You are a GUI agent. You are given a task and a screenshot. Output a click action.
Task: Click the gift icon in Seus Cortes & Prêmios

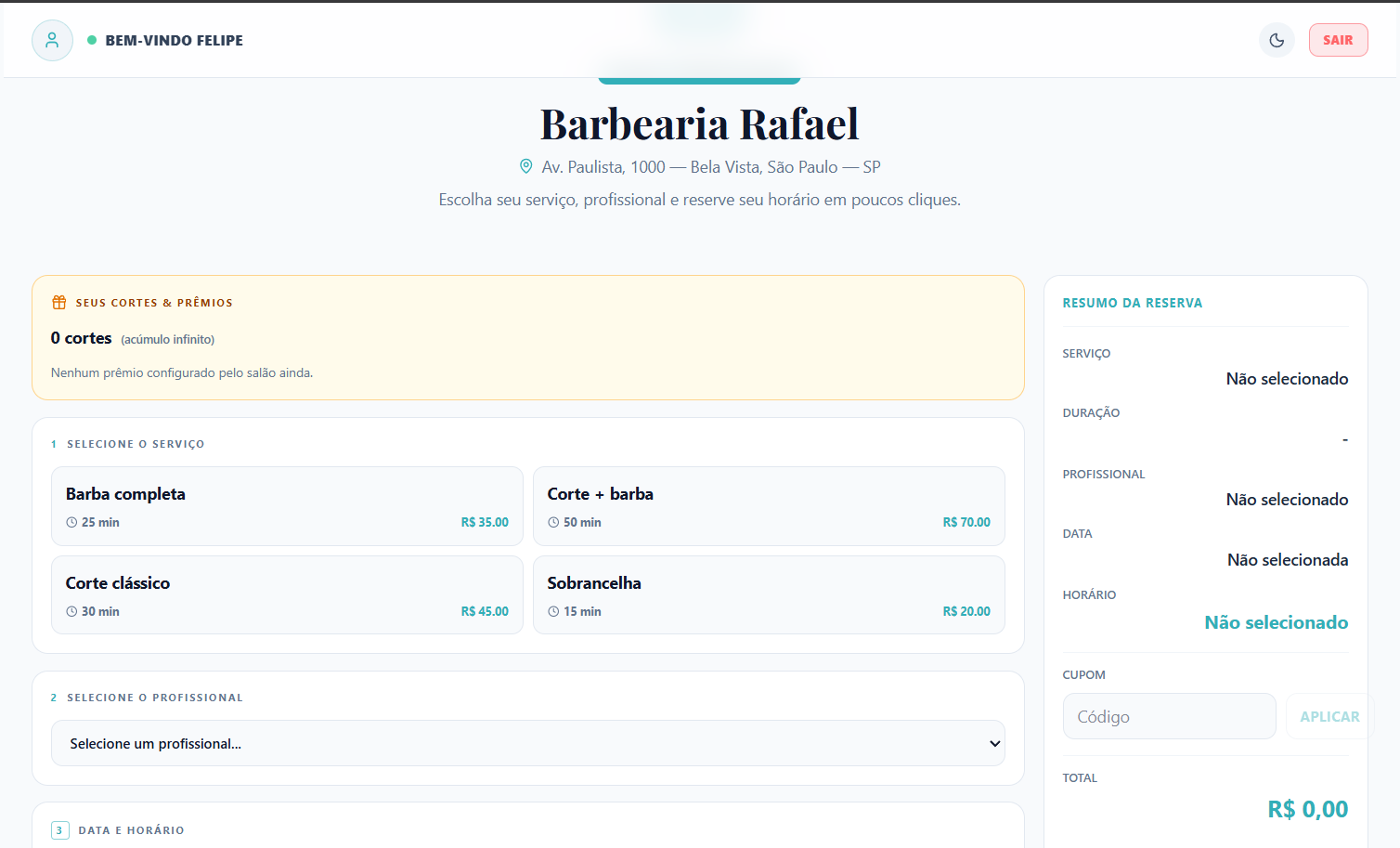[59, 302]
